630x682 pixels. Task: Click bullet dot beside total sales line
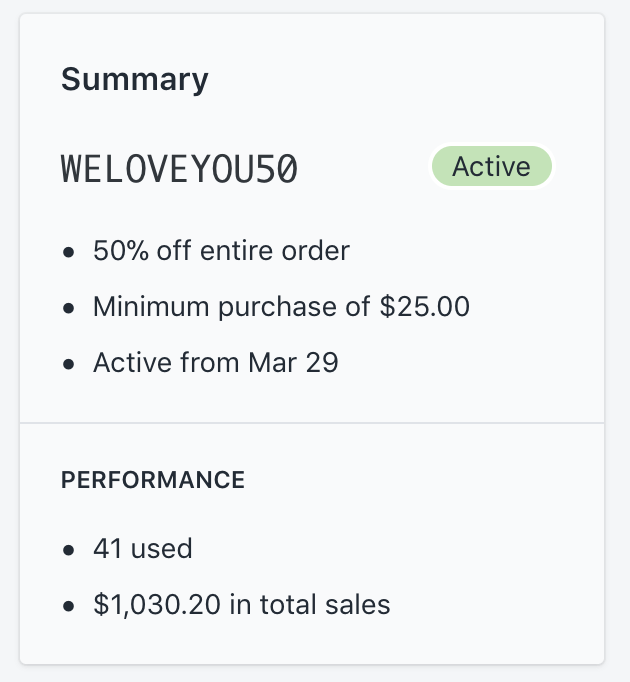click(68, 605)
